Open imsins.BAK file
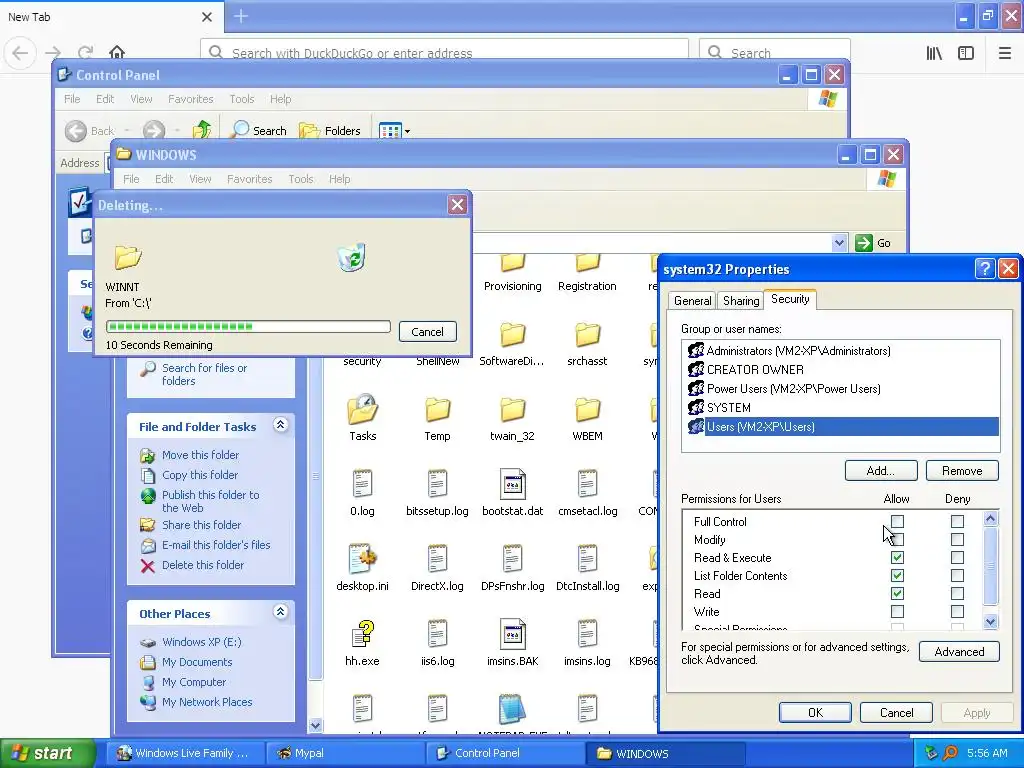Image resolution: width=1024 pixels, height=768 pixels. [512, 644]
